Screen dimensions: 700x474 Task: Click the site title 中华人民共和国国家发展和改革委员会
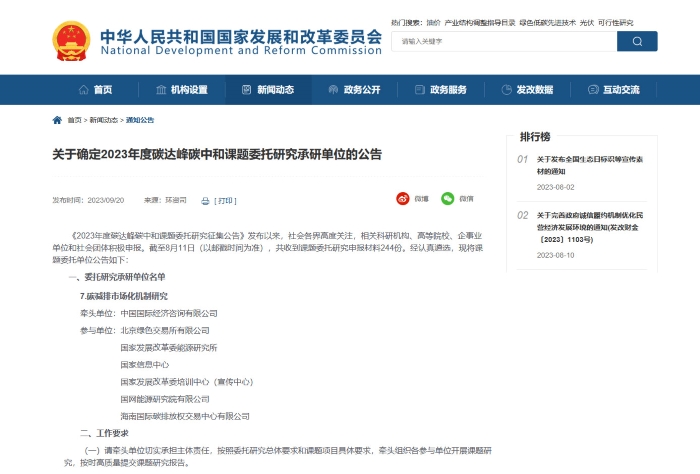tap(241, 37)
